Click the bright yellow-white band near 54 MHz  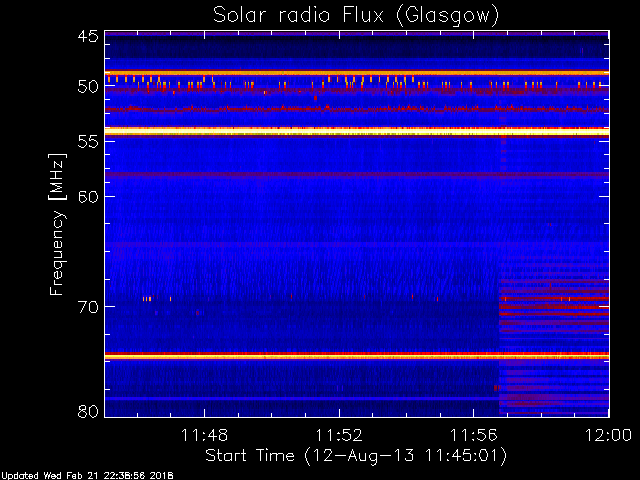click(357, 131)
